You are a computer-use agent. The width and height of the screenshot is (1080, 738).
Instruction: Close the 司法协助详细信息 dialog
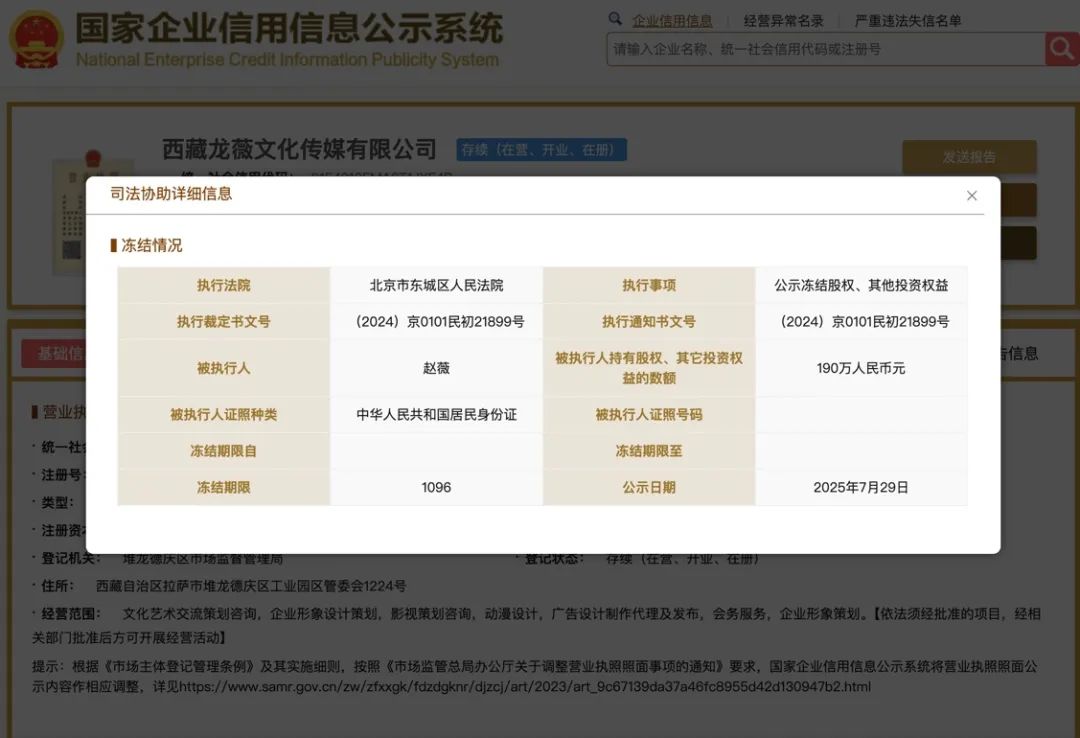point(971,196)
